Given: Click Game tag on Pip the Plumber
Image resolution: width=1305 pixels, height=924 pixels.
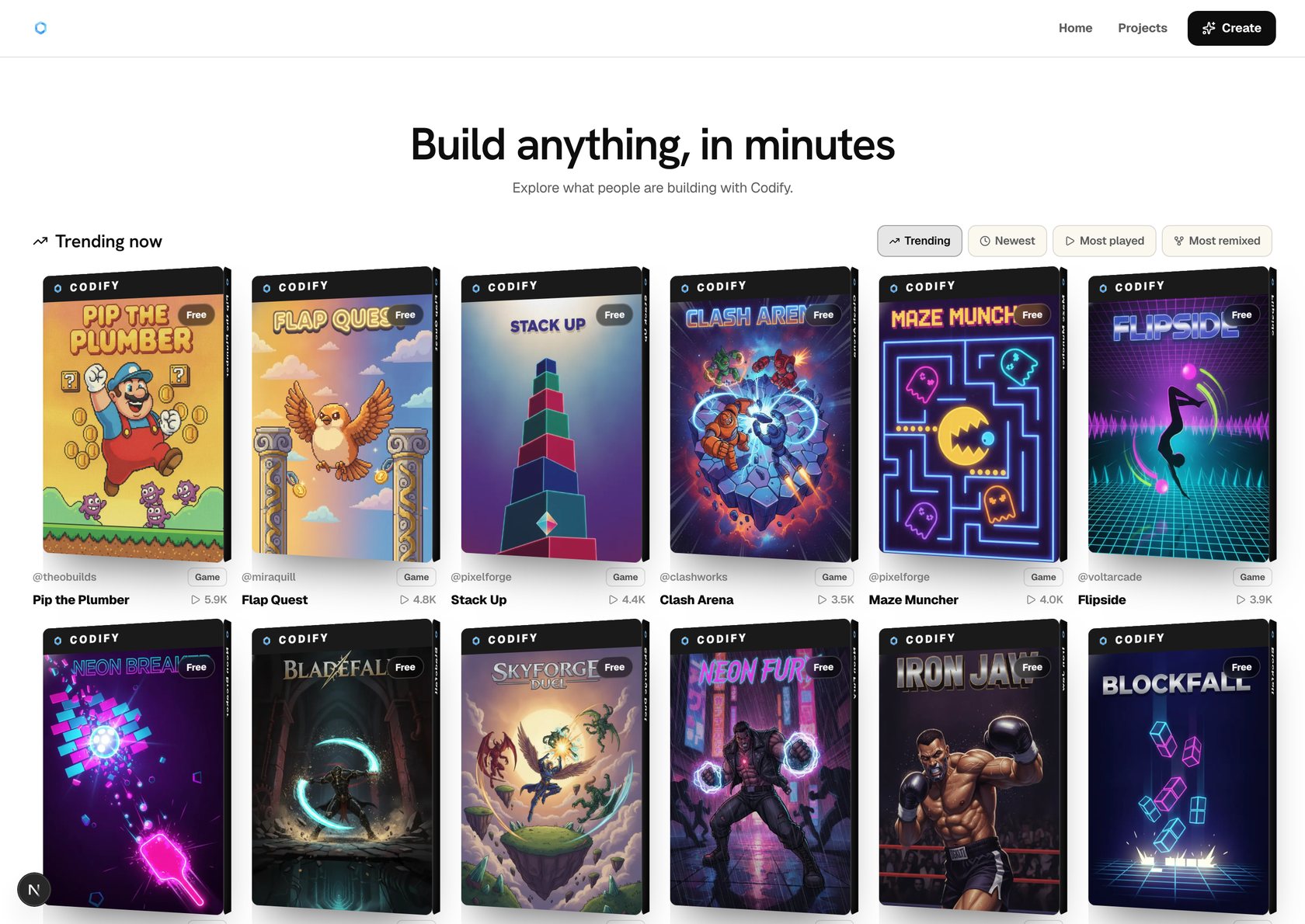Looking at the screenshot, I should pyautogui.click(x=207, y=577).
